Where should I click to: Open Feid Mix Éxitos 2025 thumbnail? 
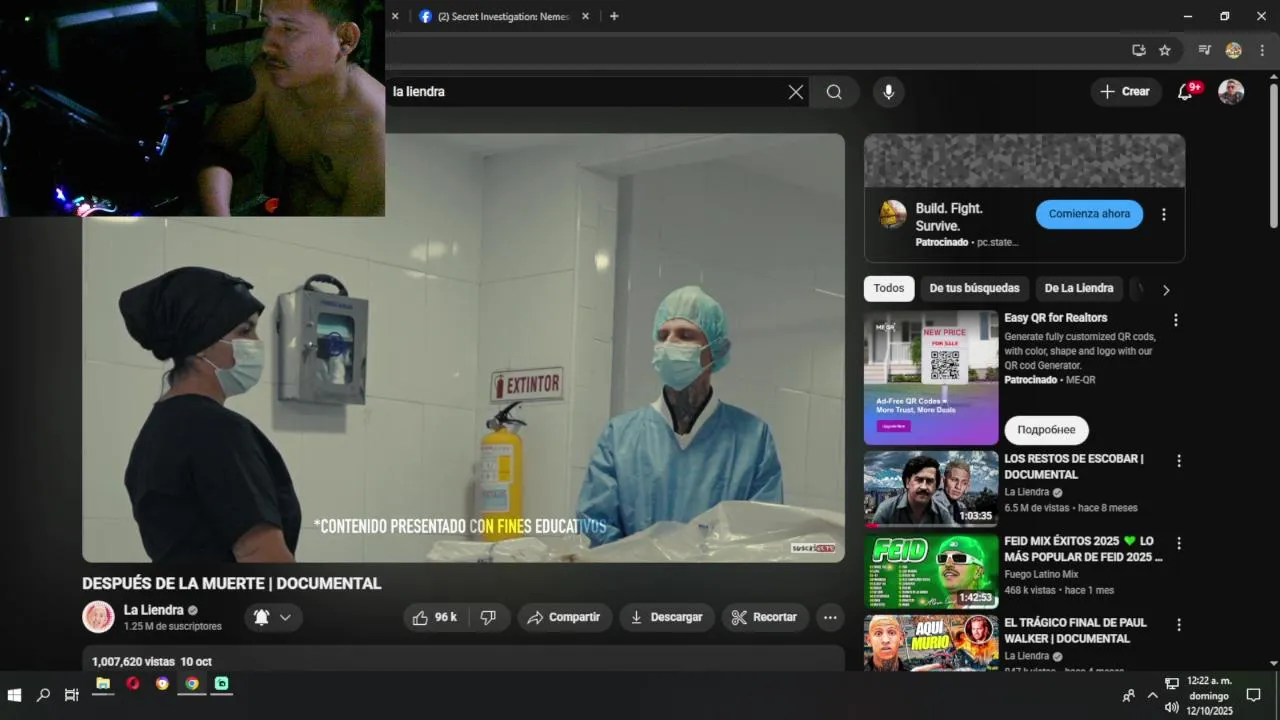point(931,571)
